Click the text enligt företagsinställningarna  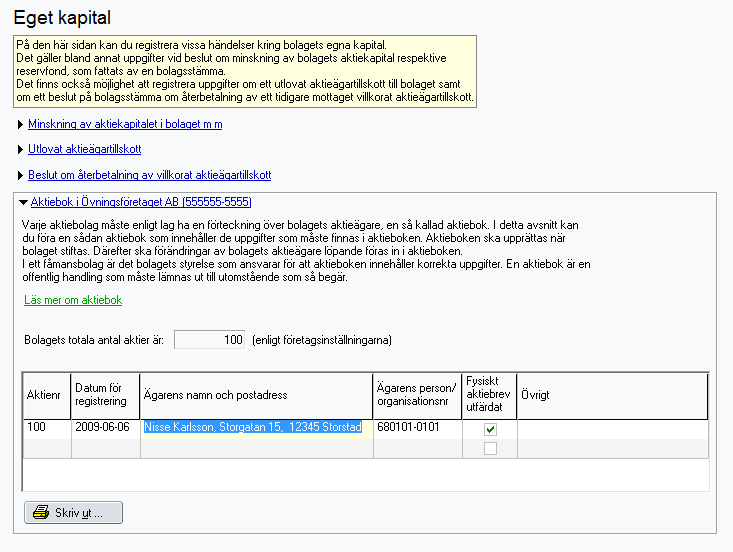322,340
